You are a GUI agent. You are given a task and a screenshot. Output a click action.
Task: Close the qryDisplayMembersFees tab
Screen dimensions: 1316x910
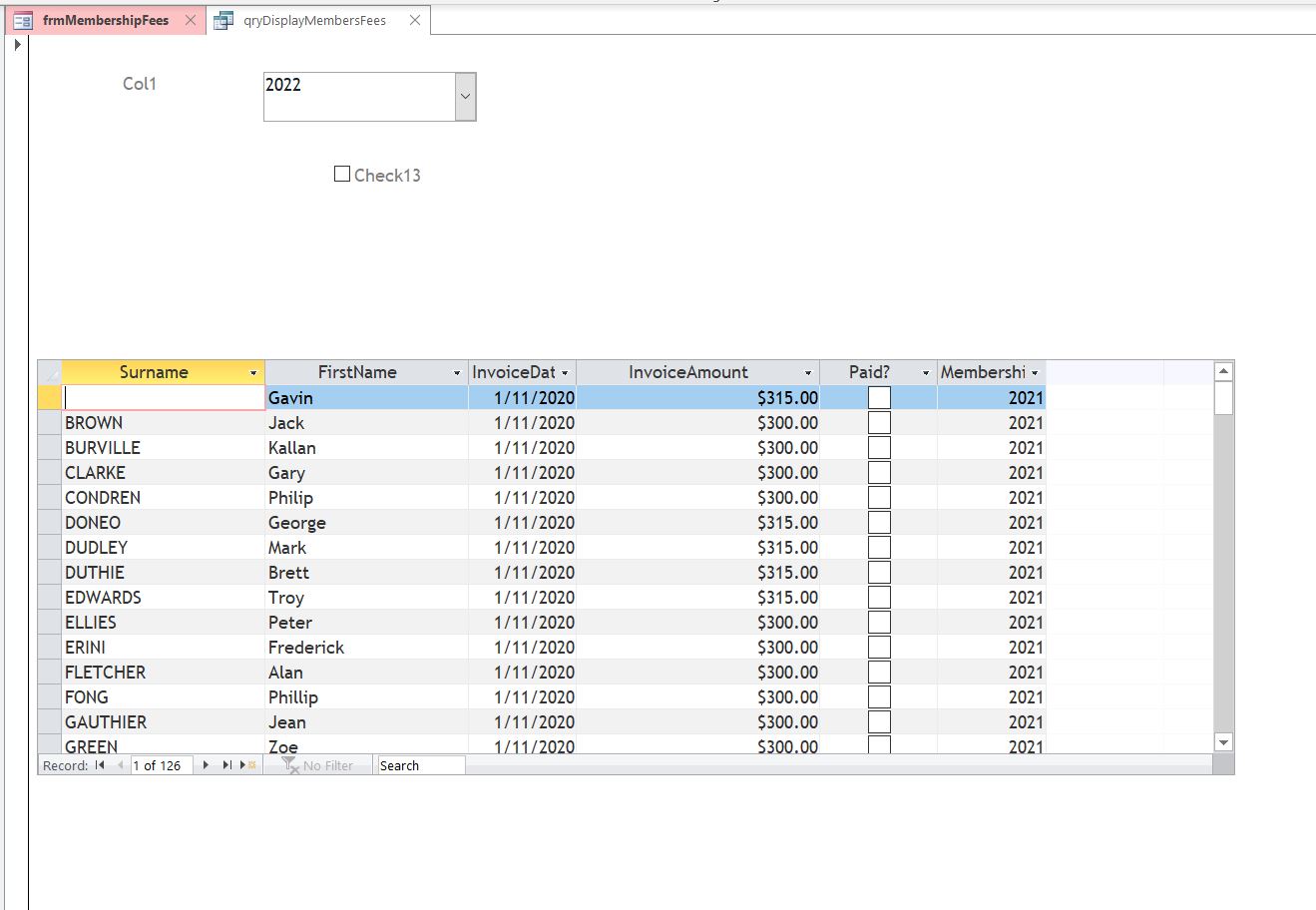pos(415,20)
